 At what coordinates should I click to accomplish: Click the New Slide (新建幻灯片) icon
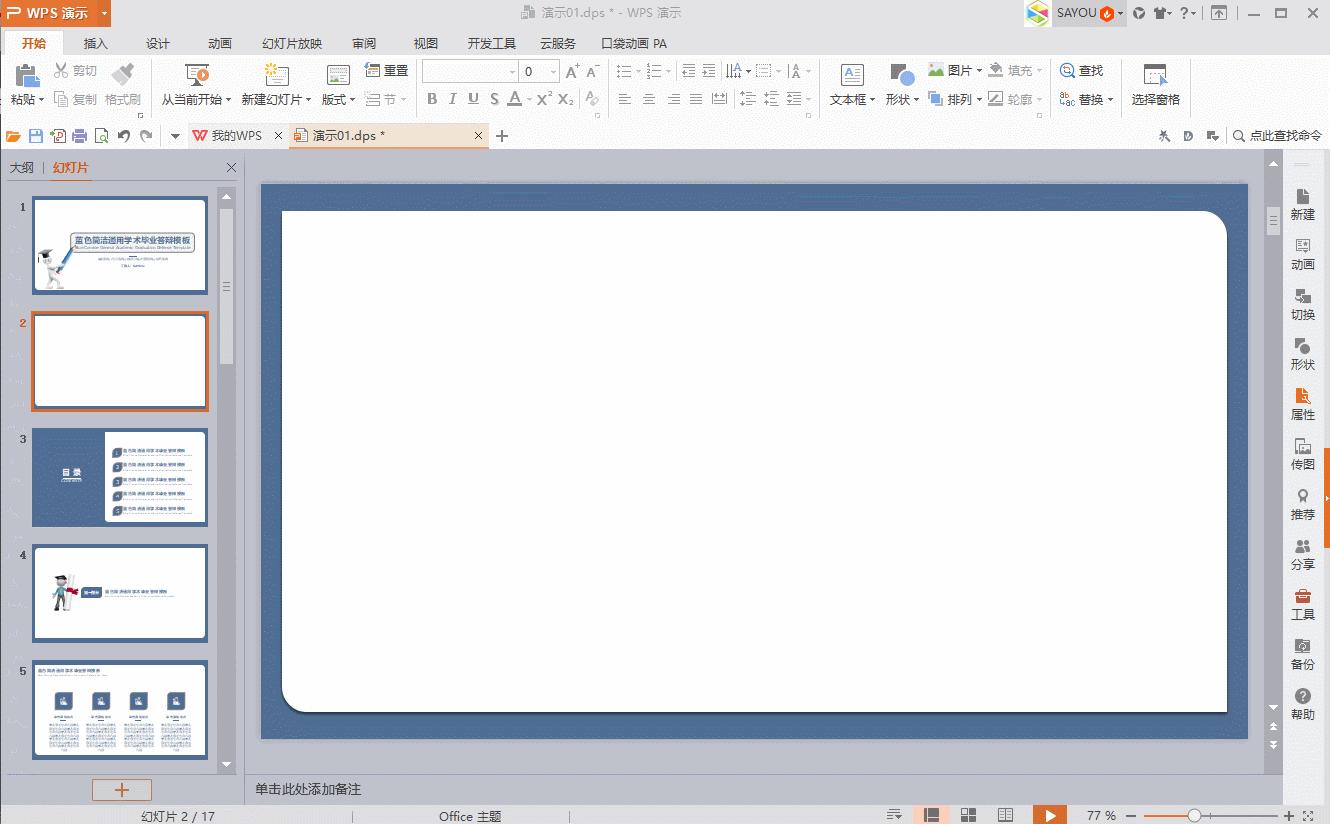pyautogui.click(x=276, y=75)
